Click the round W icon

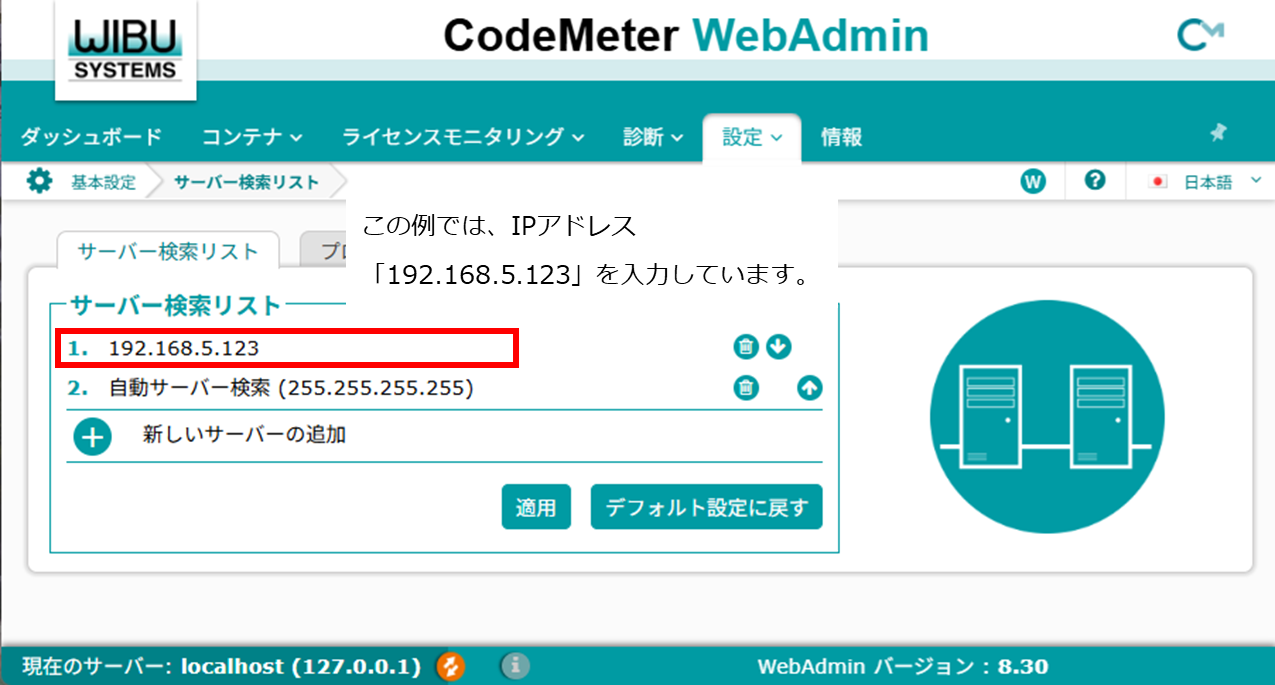1032,182
